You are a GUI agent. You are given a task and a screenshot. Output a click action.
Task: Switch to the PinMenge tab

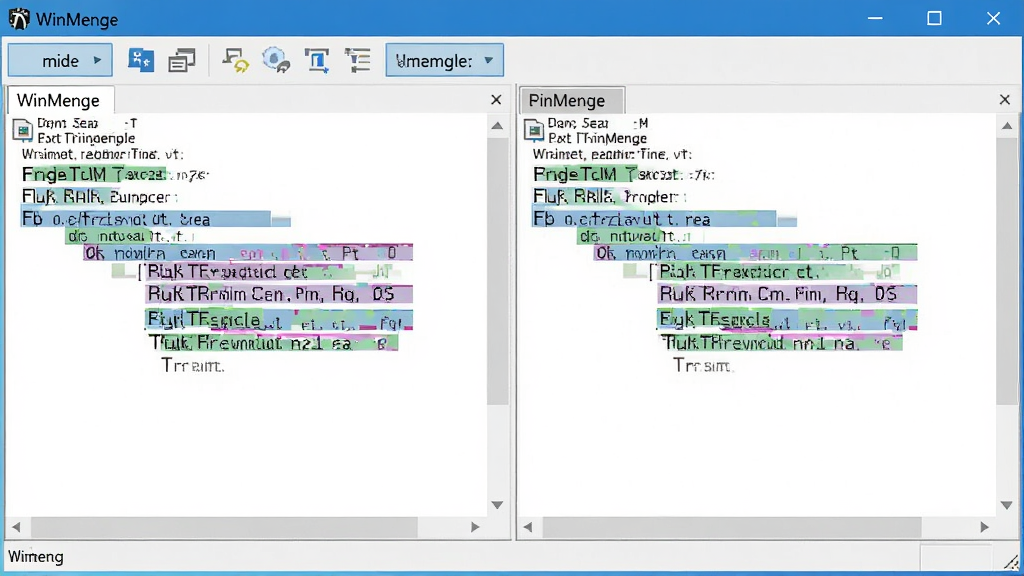pos(571,101)
